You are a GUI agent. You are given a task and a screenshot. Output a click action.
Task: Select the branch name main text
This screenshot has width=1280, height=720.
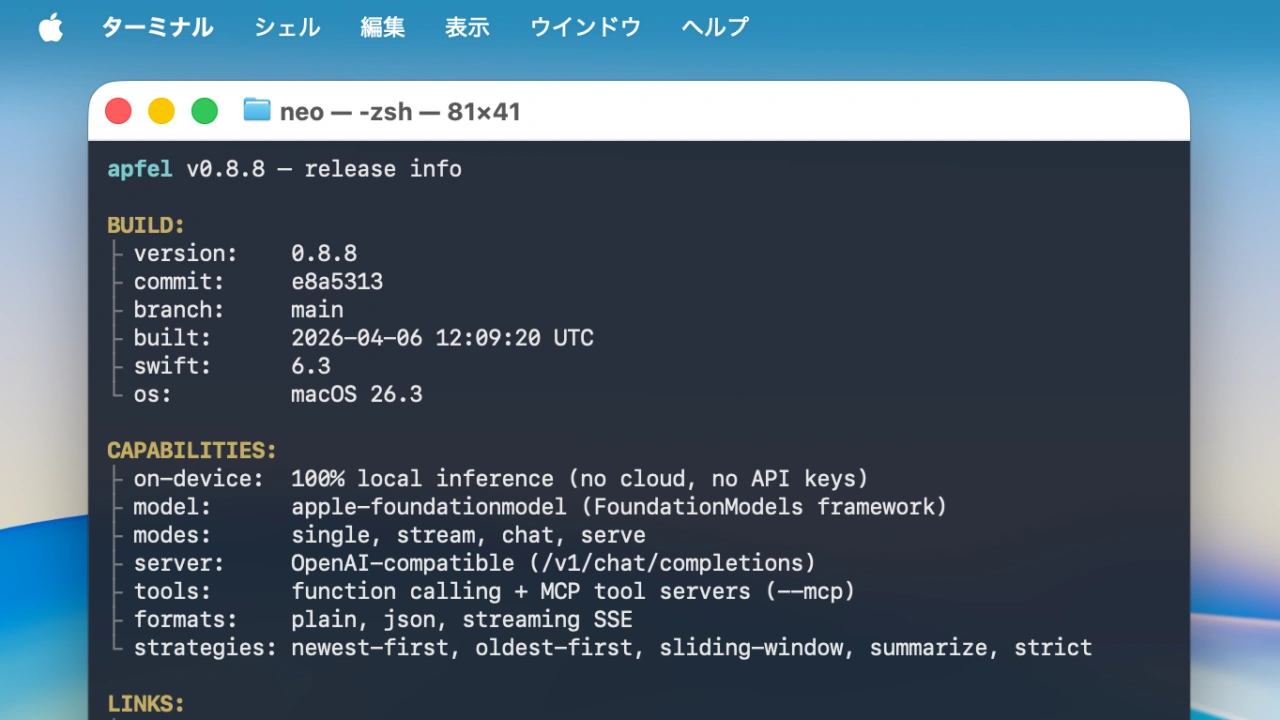point(317,310)
